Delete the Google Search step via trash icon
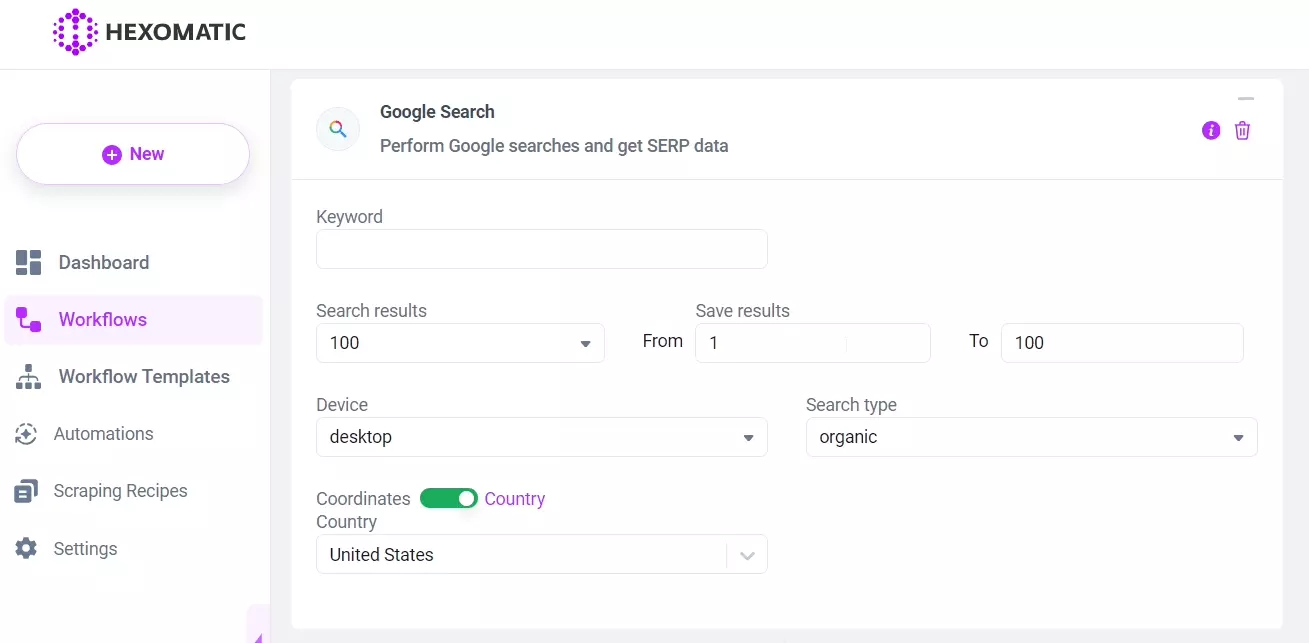Image resolution: width=1309 pixels, height=643 pixels. 1242,130
